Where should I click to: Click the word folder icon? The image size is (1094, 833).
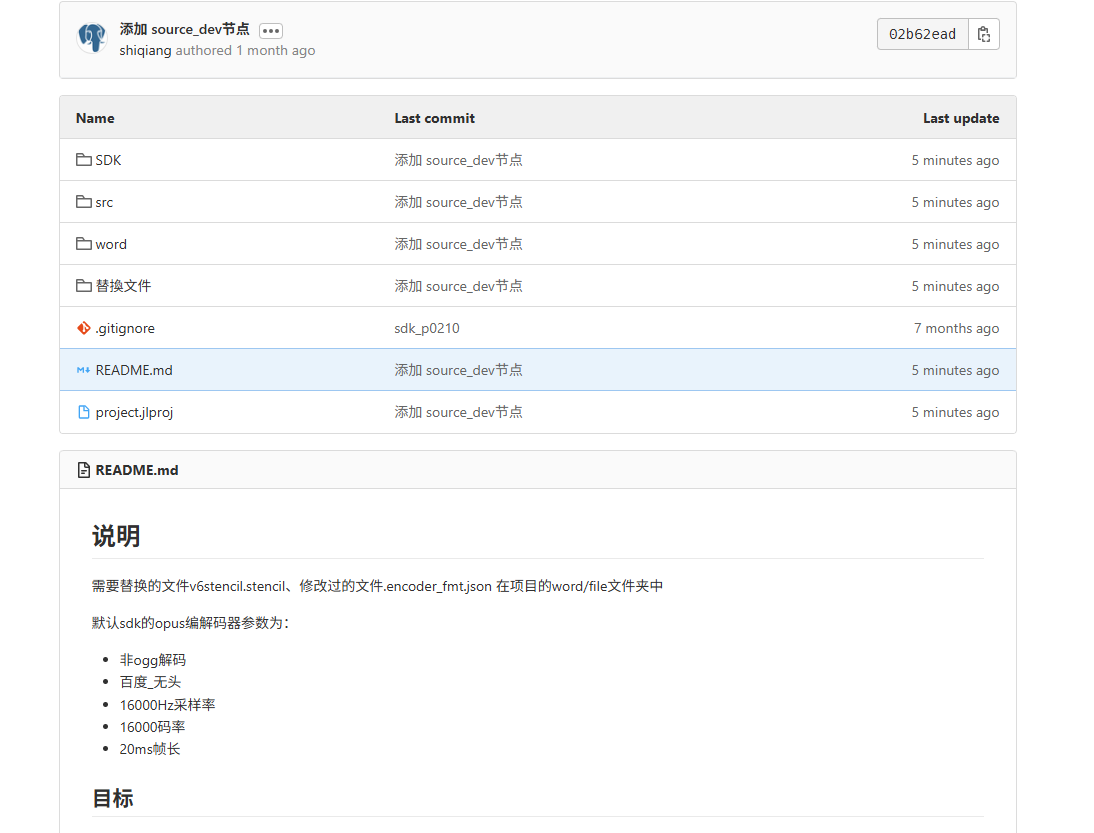(x=84, y=243)
